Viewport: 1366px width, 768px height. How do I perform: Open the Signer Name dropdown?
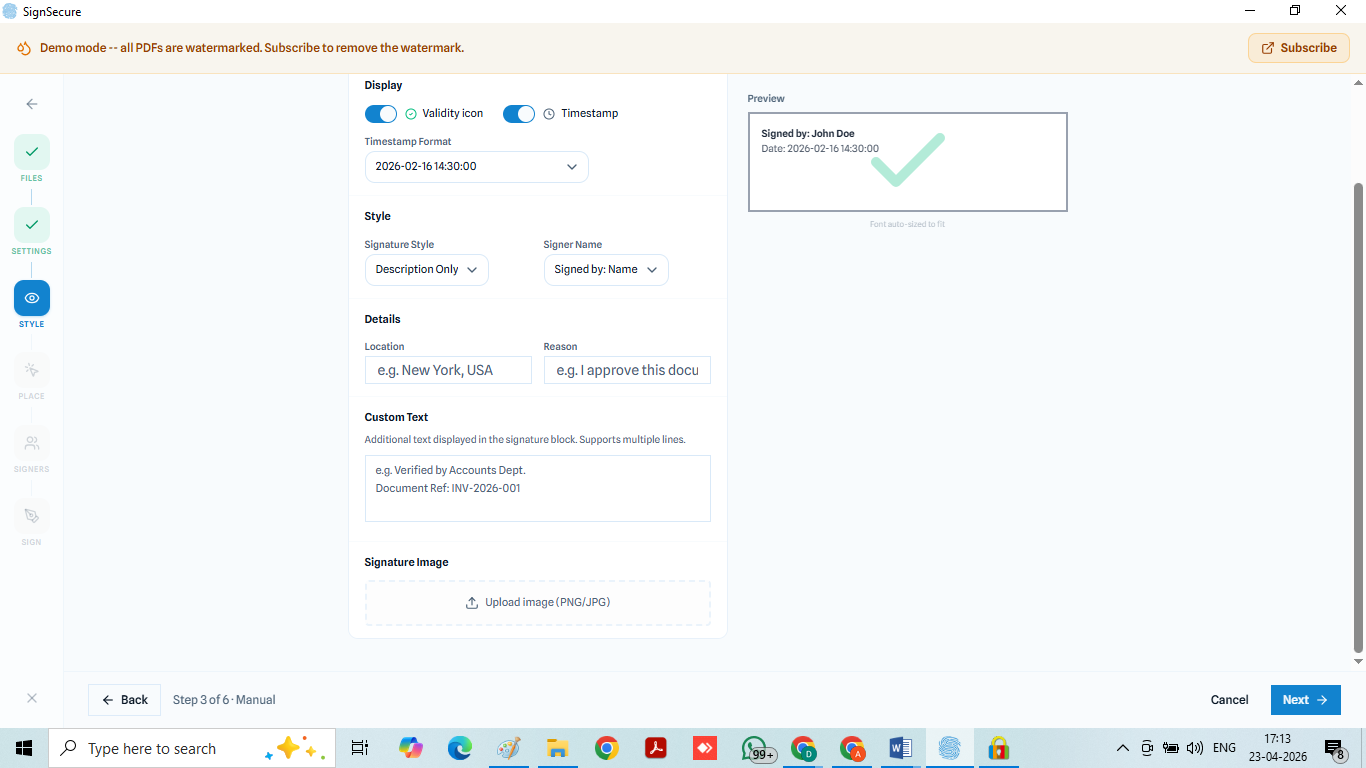(x=605, y=270)
